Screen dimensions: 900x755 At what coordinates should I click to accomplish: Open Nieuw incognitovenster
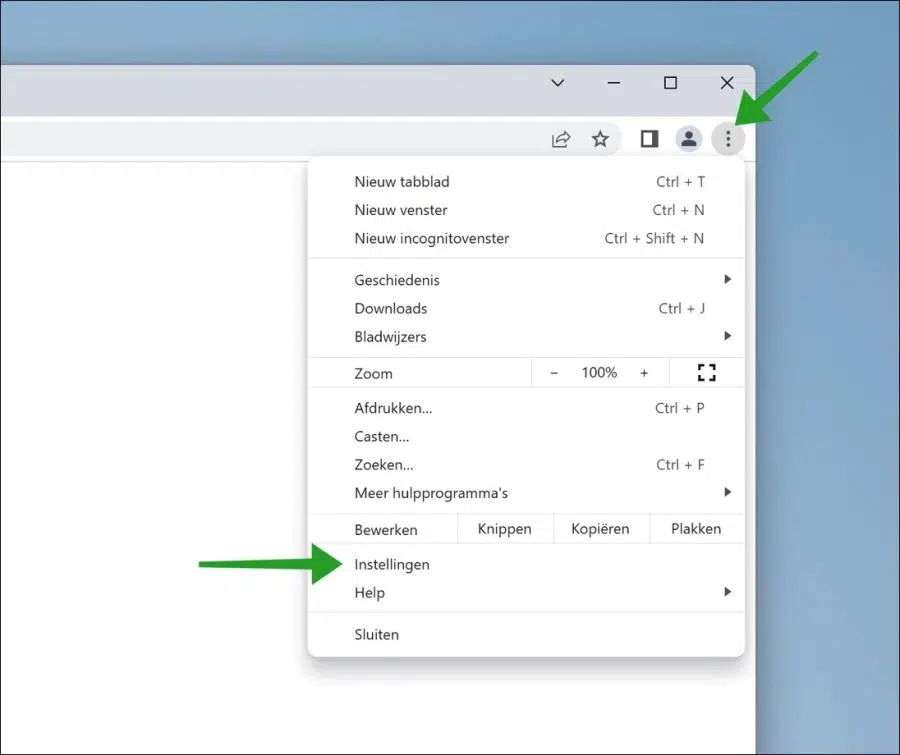click(526, 238)
